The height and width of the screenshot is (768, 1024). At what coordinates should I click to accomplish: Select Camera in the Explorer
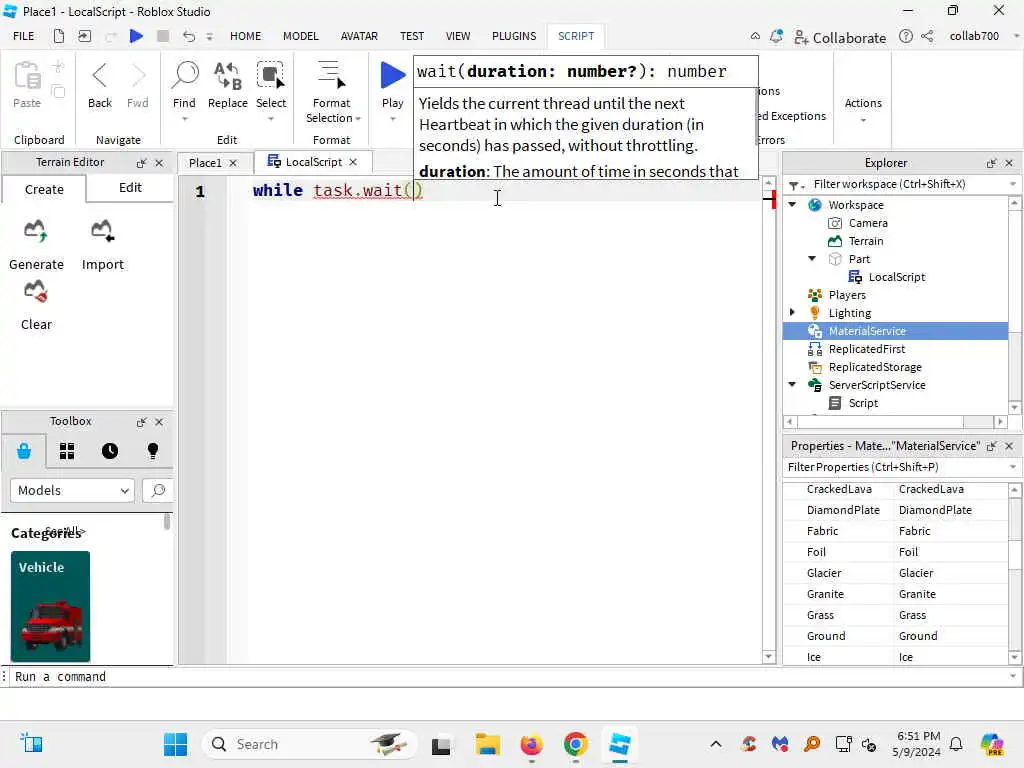pyautogui.click(x=868, y=223)
